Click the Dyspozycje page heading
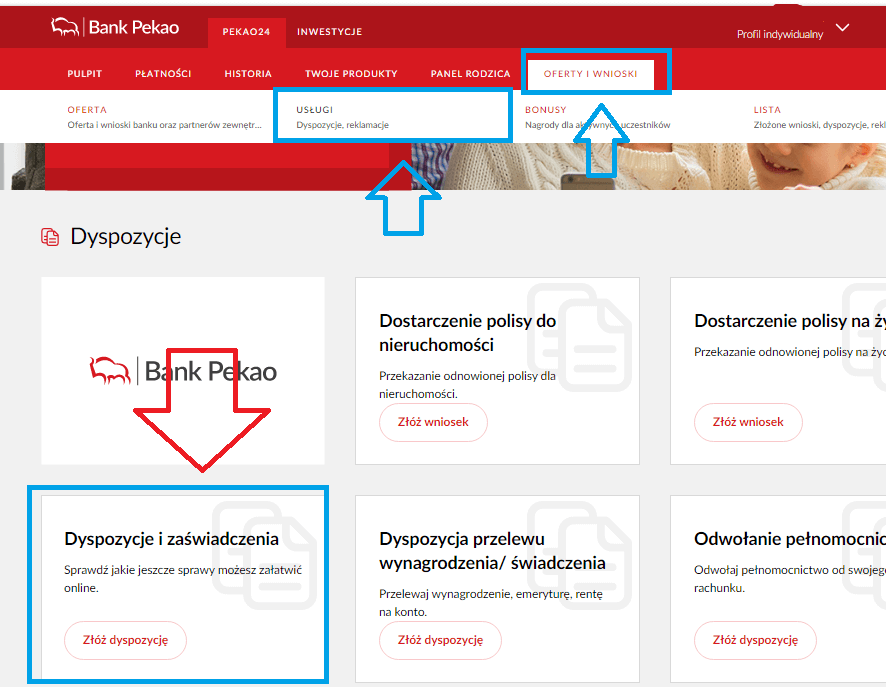886x687 pixels. 125,237
